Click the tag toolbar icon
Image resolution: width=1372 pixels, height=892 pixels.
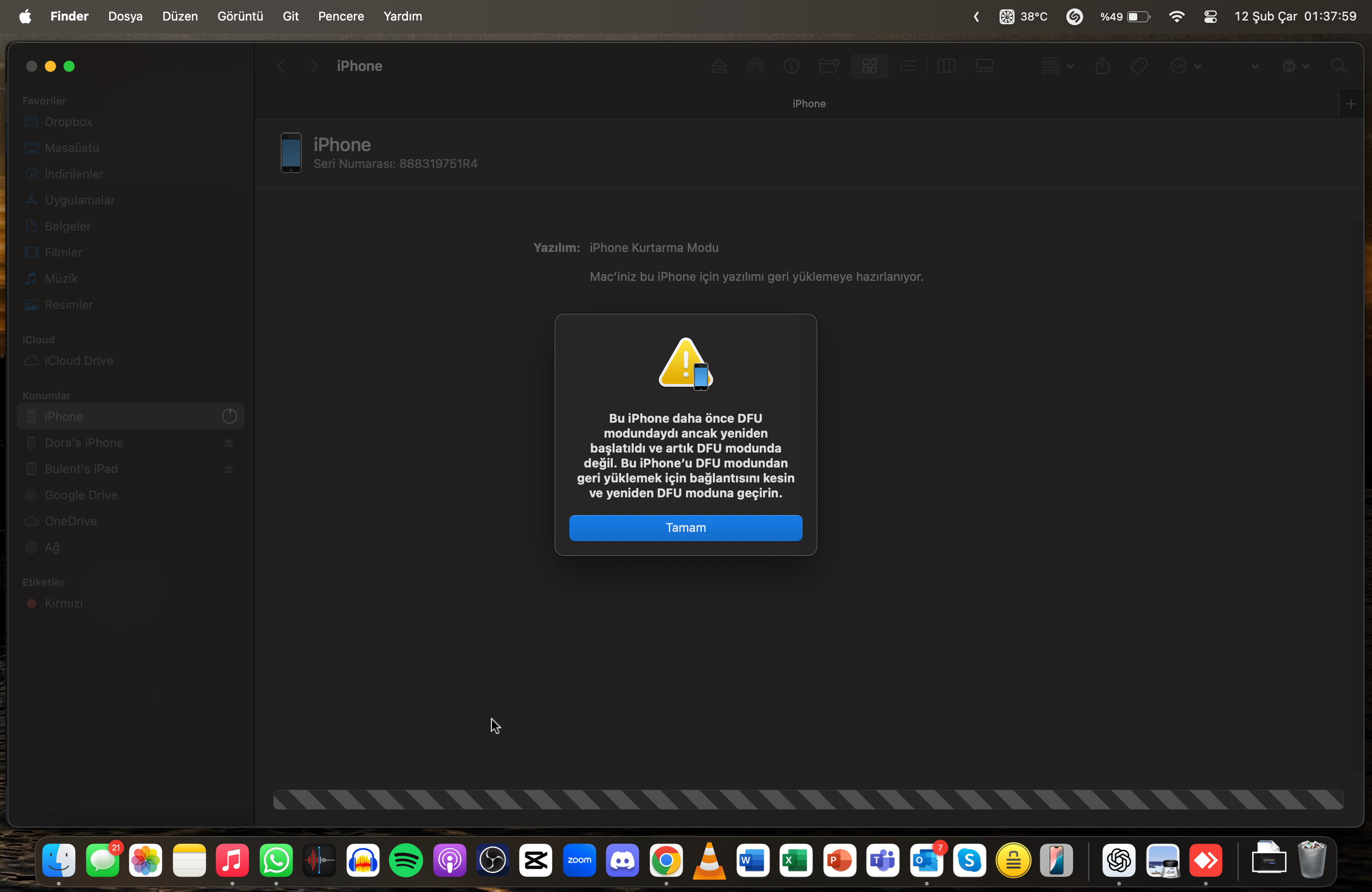click(1139, 66)
